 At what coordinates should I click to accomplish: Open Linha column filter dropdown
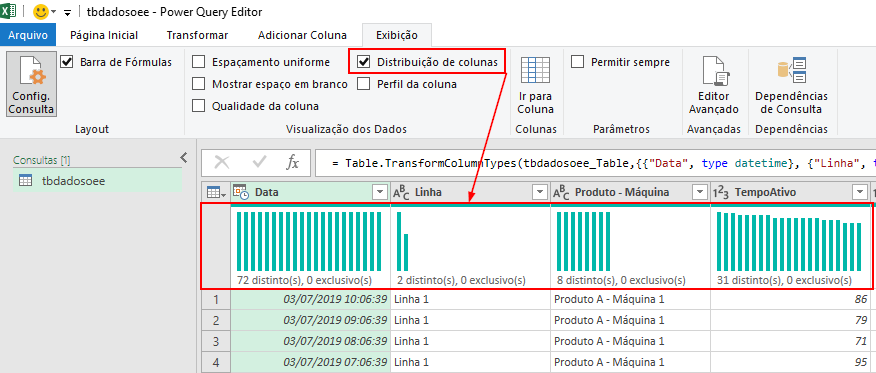click(x=540, y=193)
